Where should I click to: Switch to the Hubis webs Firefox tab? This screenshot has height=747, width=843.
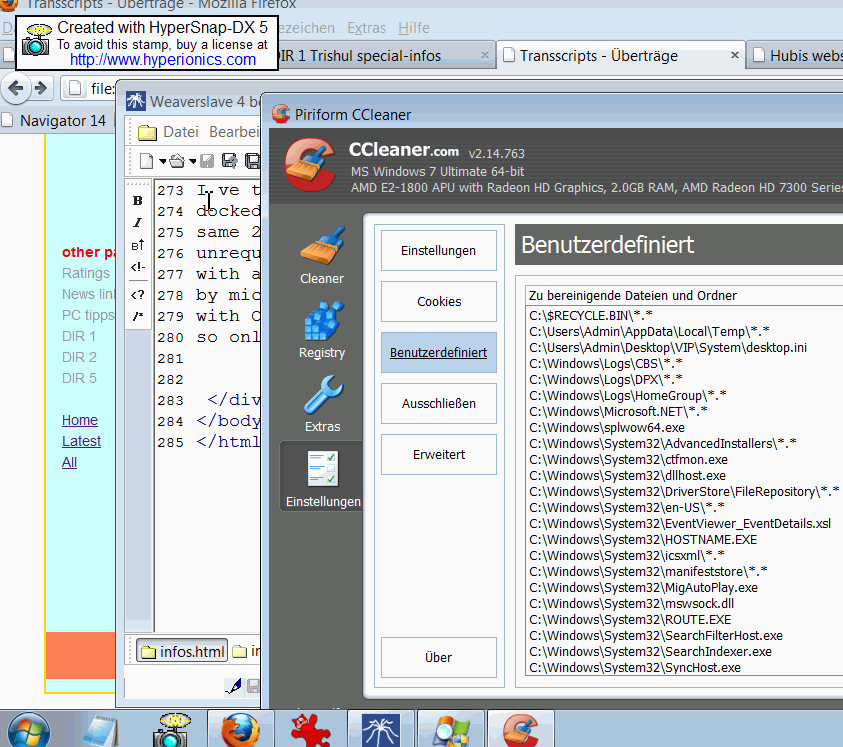point(797,55)
